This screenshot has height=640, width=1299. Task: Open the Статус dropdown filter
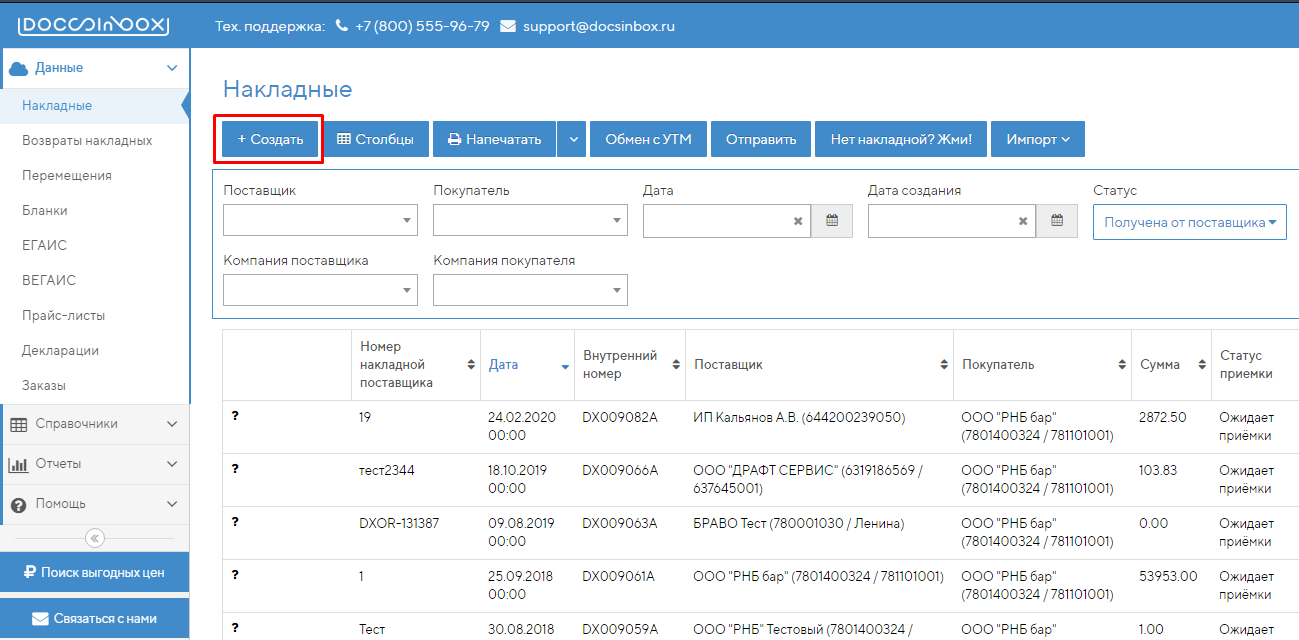pyautogui.click(x=1189, y=222)
